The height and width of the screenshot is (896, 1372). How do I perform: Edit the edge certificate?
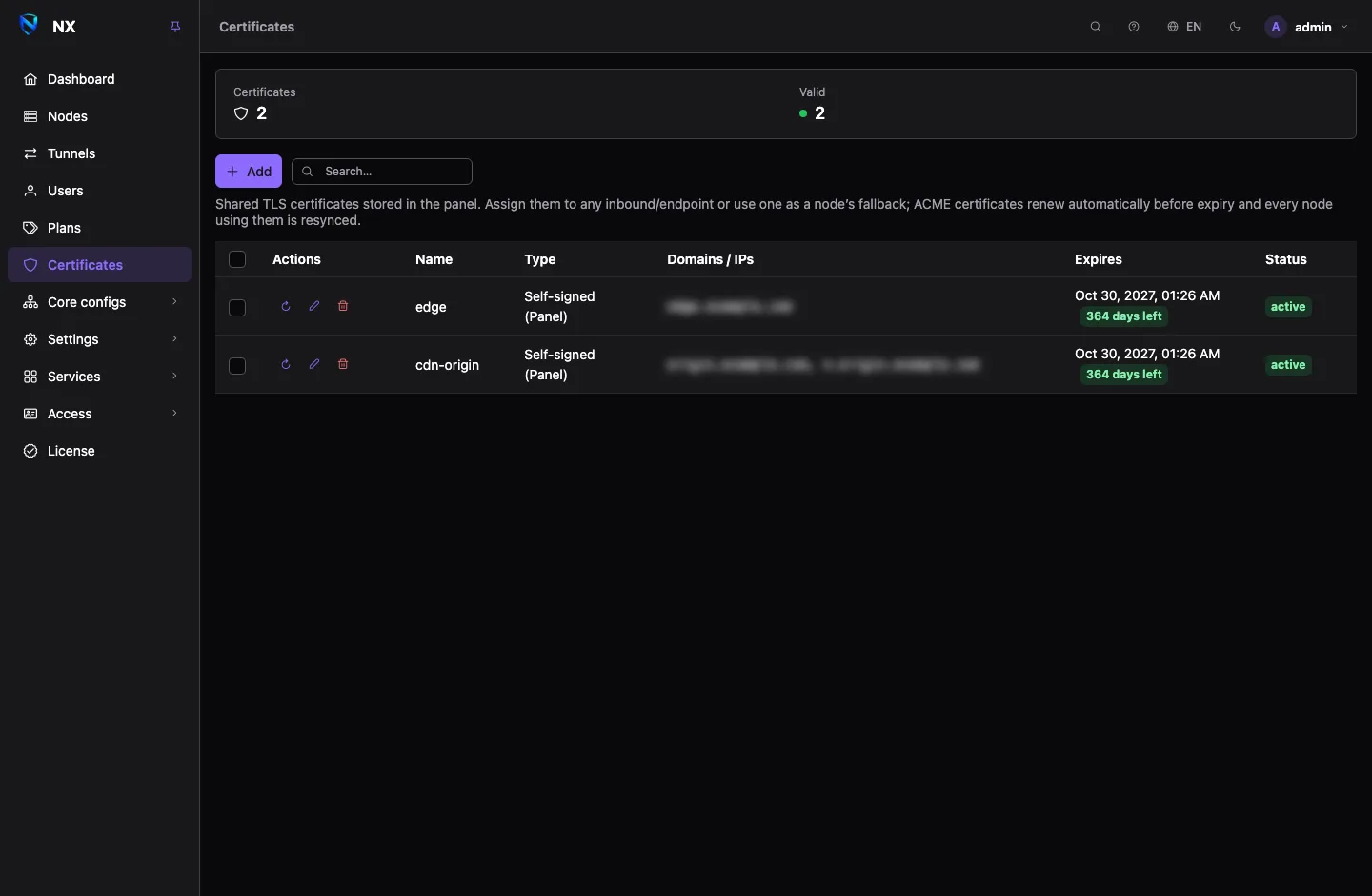tap(314, 306)
